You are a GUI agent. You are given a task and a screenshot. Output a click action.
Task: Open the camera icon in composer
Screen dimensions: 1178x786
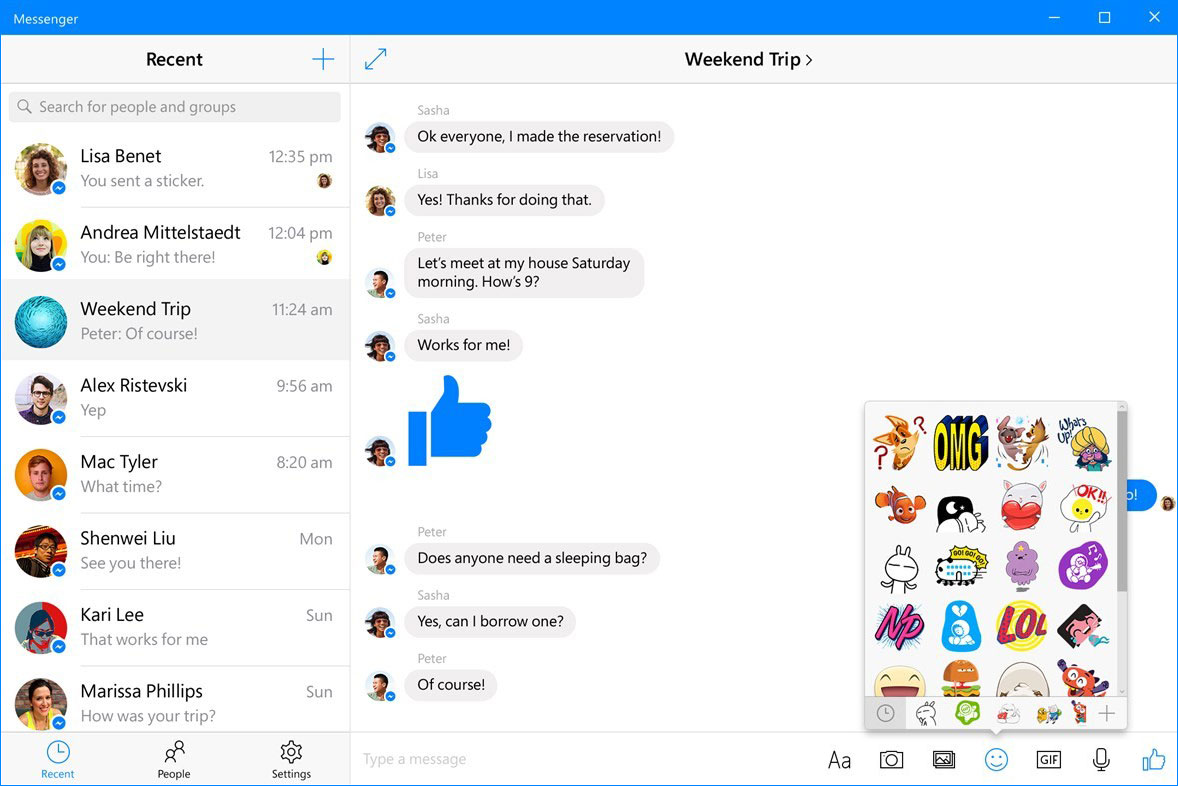(891, 760)
